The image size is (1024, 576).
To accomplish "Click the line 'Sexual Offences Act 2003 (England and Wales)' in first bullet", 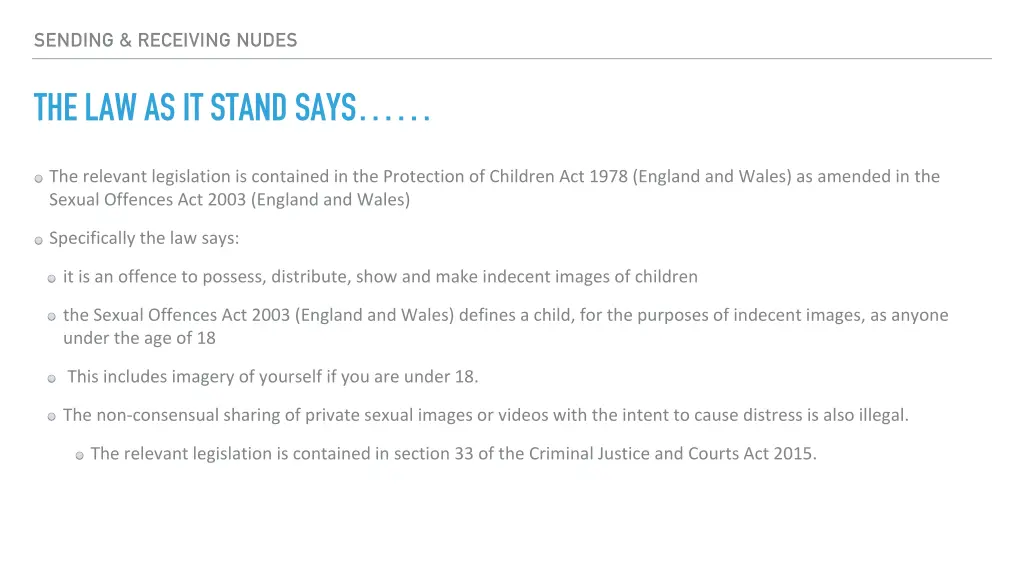I will (229, 200).
